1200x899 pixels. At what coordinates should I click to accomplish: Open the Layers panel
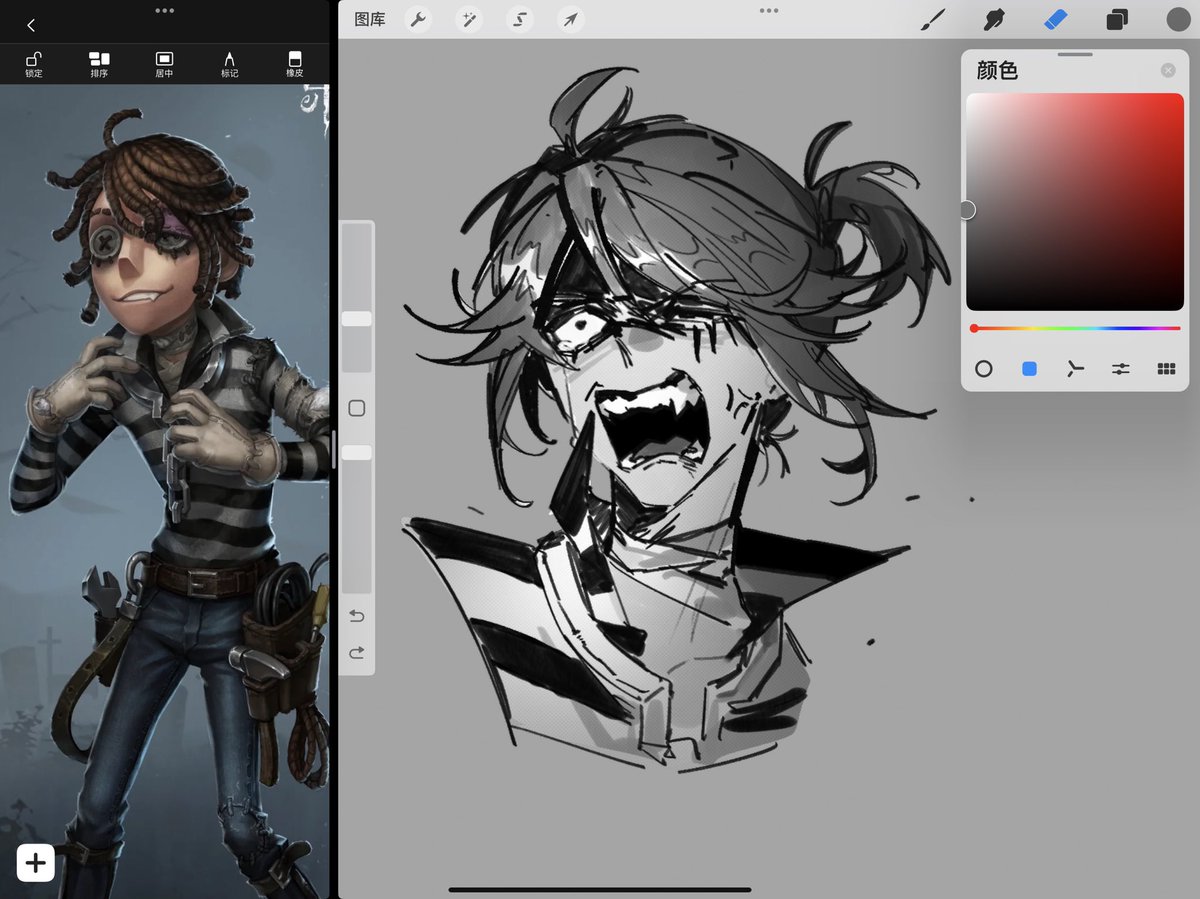point(1117,19)
